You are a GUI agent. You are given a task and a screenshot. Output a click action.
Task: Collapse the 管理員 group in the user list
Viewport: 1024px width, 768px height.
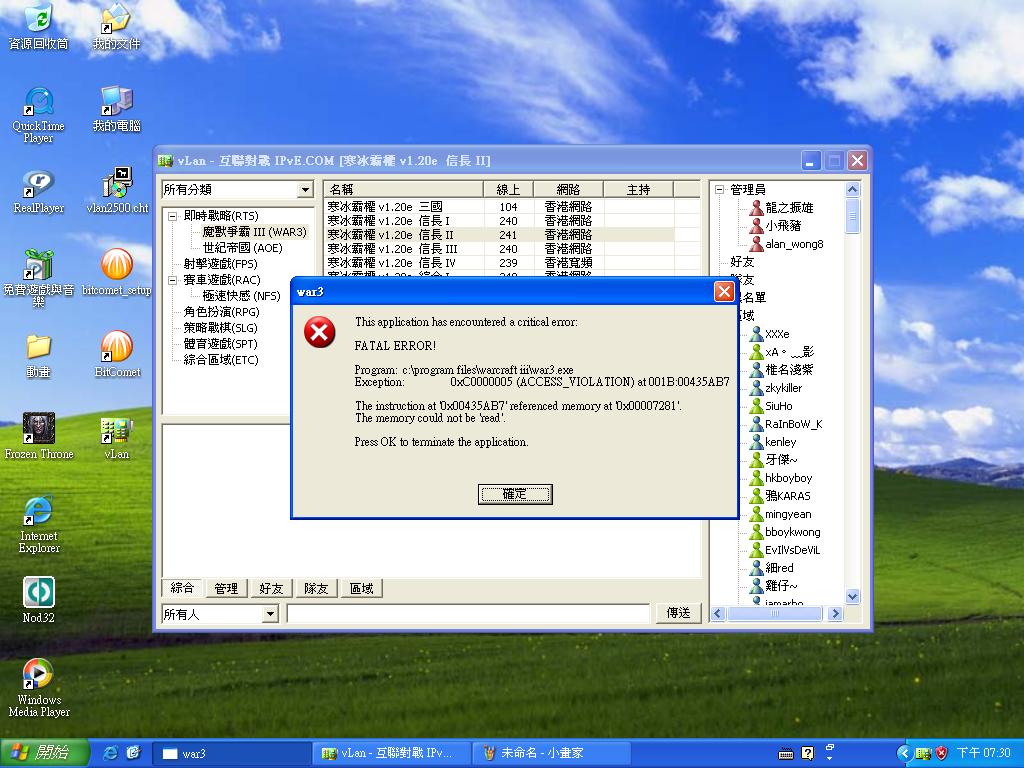720,190
